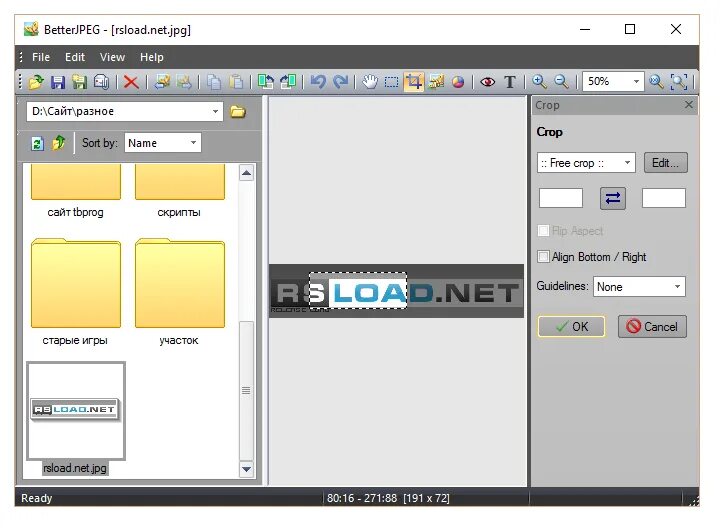Image resolution: width=721 pixels, height=532 pixels.
Task: Open the View menu
Action: tap(112, 57)
